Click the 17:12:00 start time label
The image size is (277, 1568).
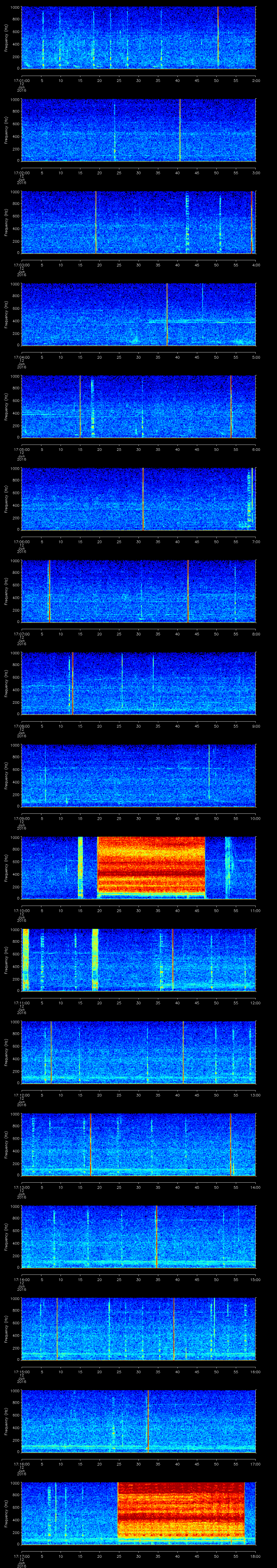pos(21,1095)
